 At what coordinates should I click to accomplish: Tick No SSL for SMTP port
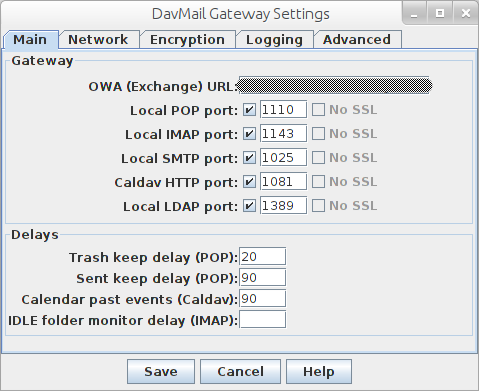pos(318,158)
